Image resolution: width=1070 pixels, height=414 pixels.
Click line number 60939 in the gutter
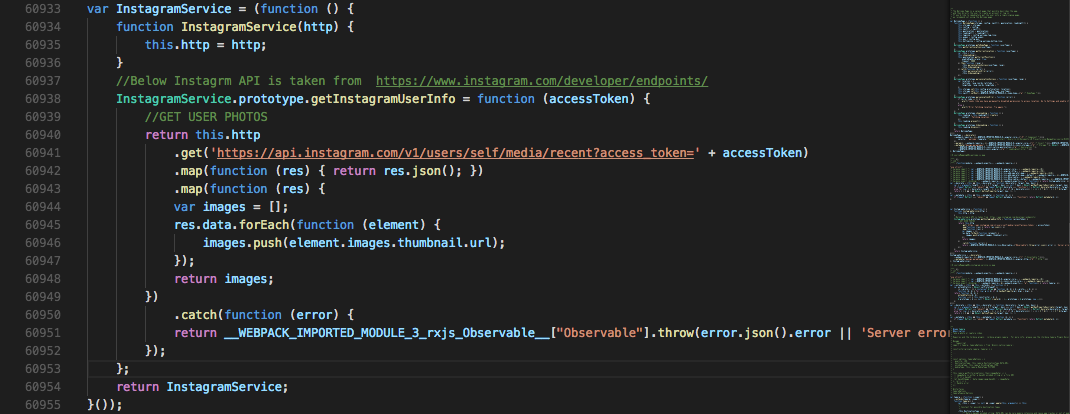pyautogui.click(x=43, y=117)
